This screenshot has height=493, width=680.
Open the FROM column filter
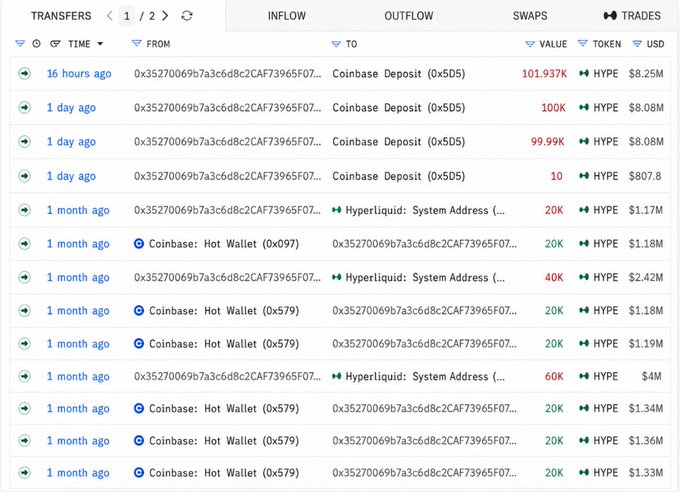point(137,43)
